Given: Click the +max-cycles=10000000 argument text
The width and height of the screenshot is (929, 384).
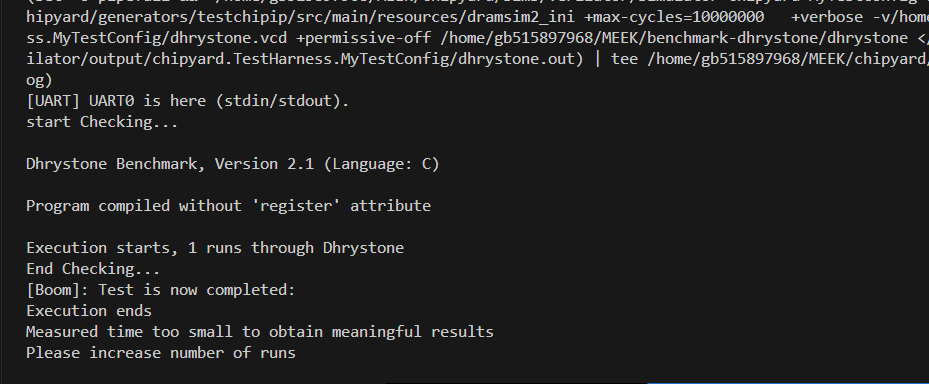Looking at the screenshot, I should tap(674, 17).
